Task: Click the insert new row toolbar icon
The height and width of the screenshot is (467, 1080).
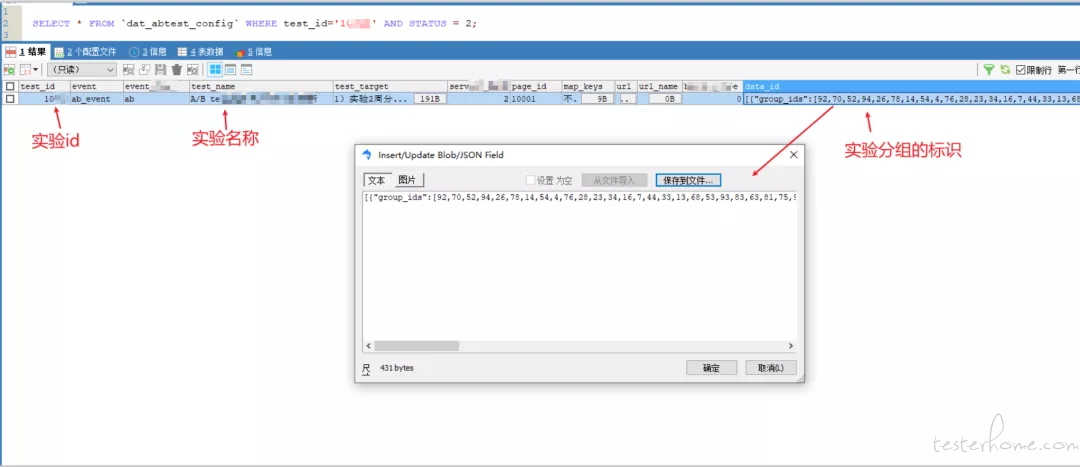Action: [x=128, y=70]
